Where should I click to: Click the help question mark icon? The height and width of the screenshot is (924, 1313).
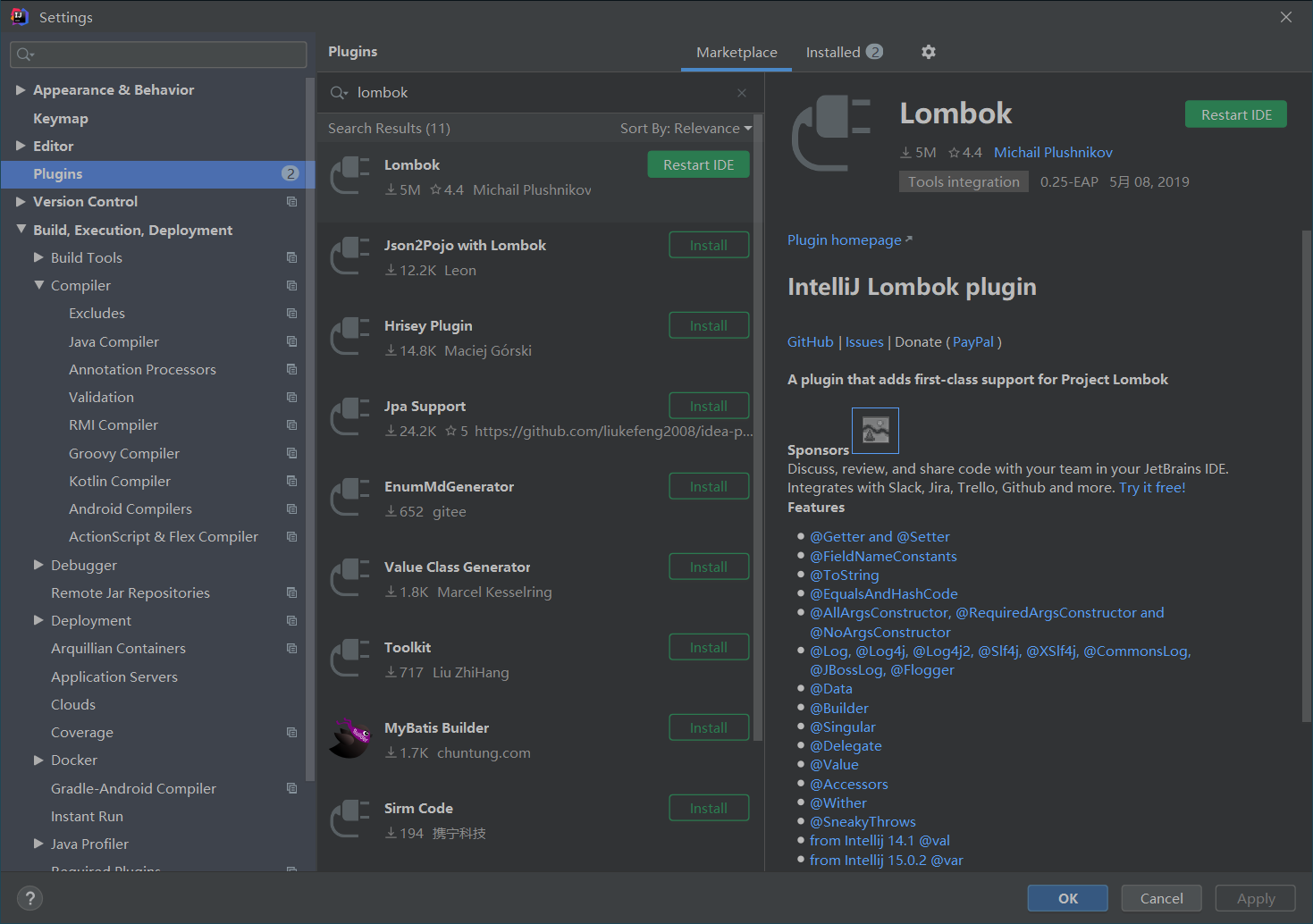click(29, 898)
